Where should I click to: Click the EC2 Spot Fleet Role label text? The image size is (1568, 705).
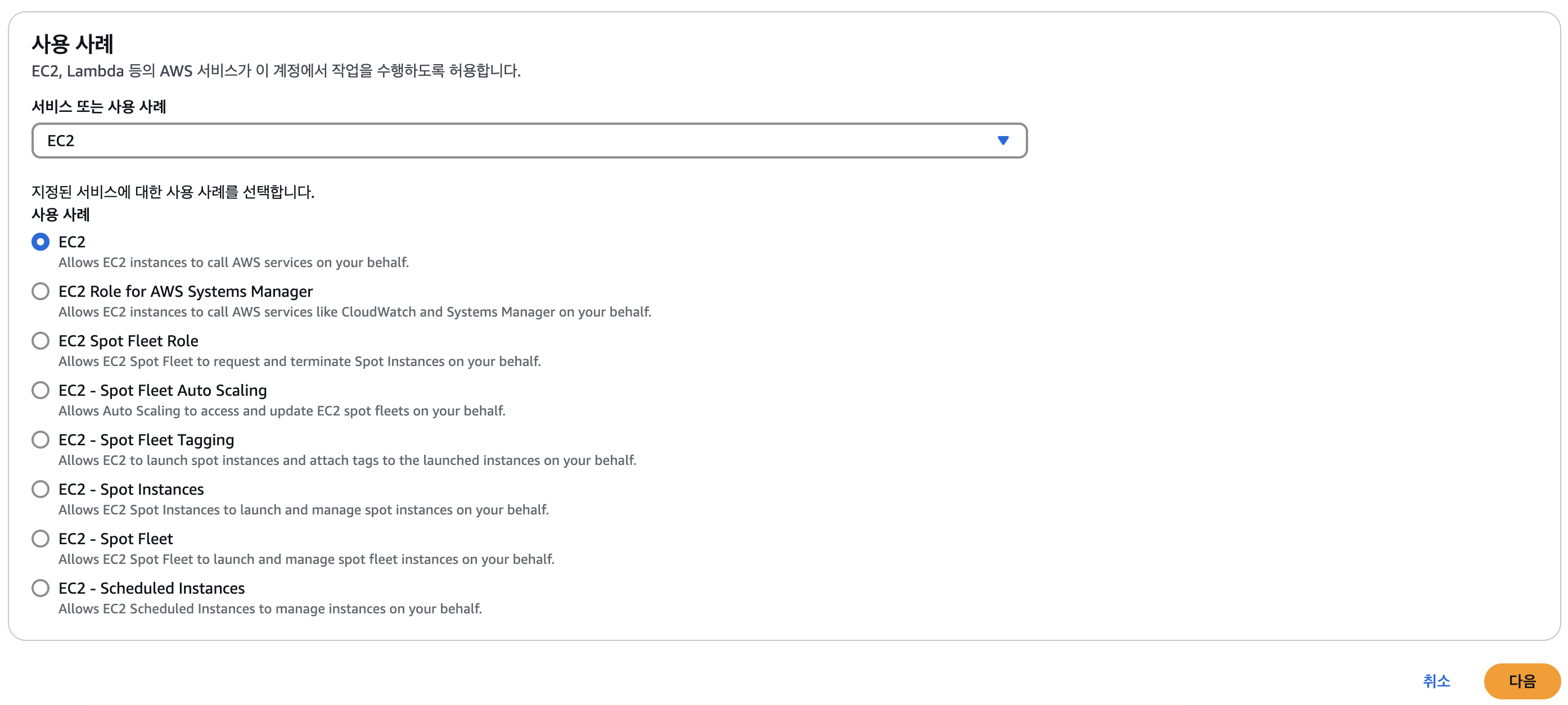[x=128, y=341]
